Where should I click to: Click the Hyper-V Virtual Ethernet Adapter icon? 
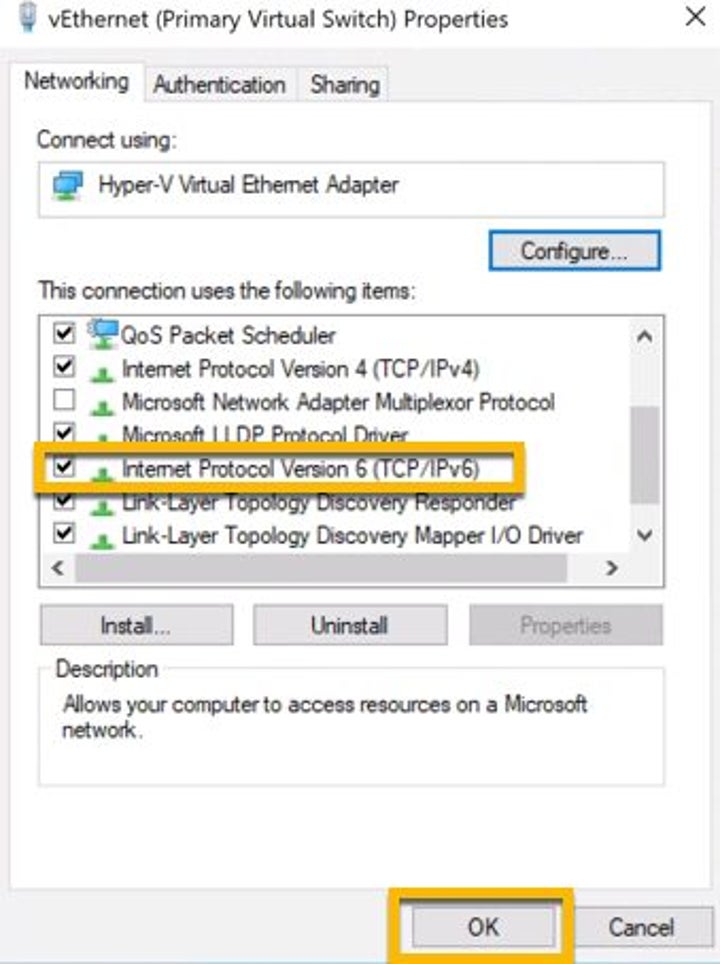point(68,185)
